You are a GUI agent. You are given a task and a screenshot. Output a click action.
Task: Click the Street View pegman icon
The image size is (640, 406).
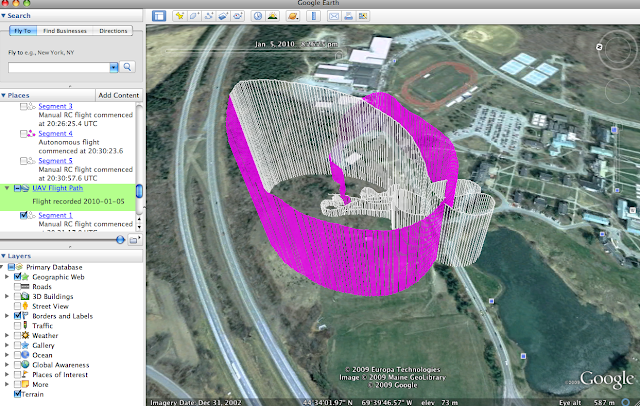(25, 306)
